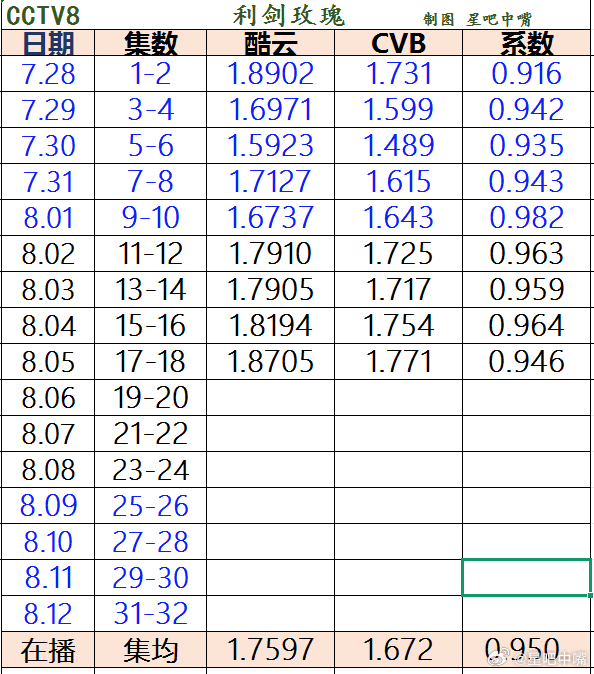Select coefficient value 0.982

(x=527, y=217)
